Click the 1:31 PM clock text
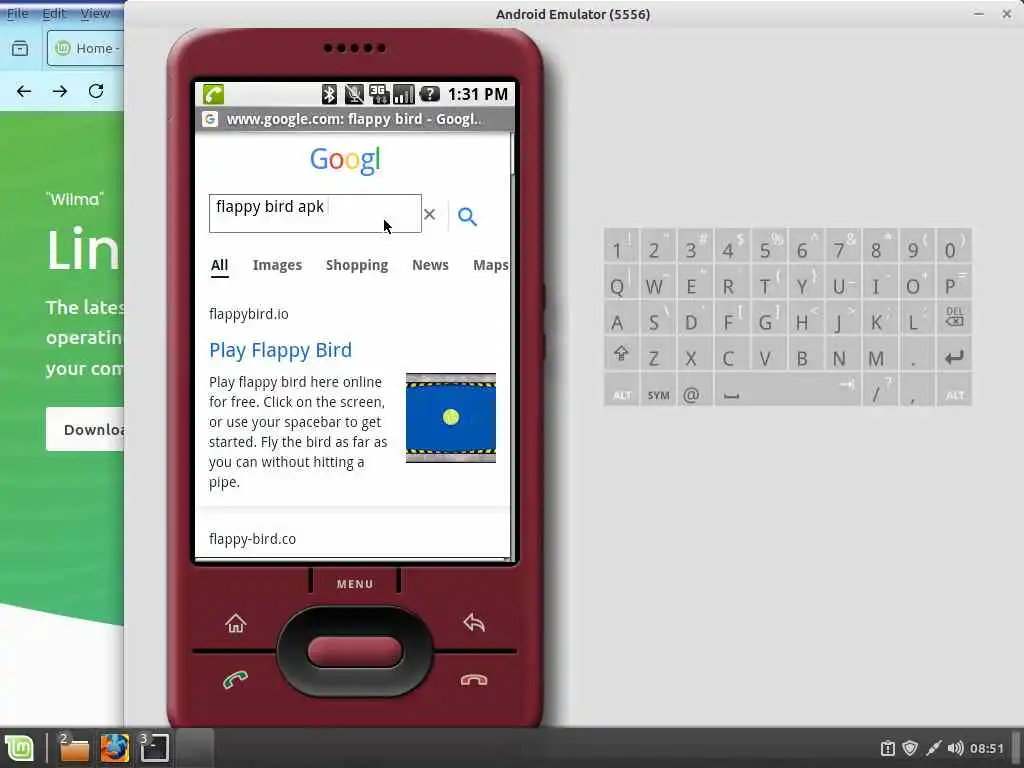The image size is (1024, 768). click(x=478, y=94)
